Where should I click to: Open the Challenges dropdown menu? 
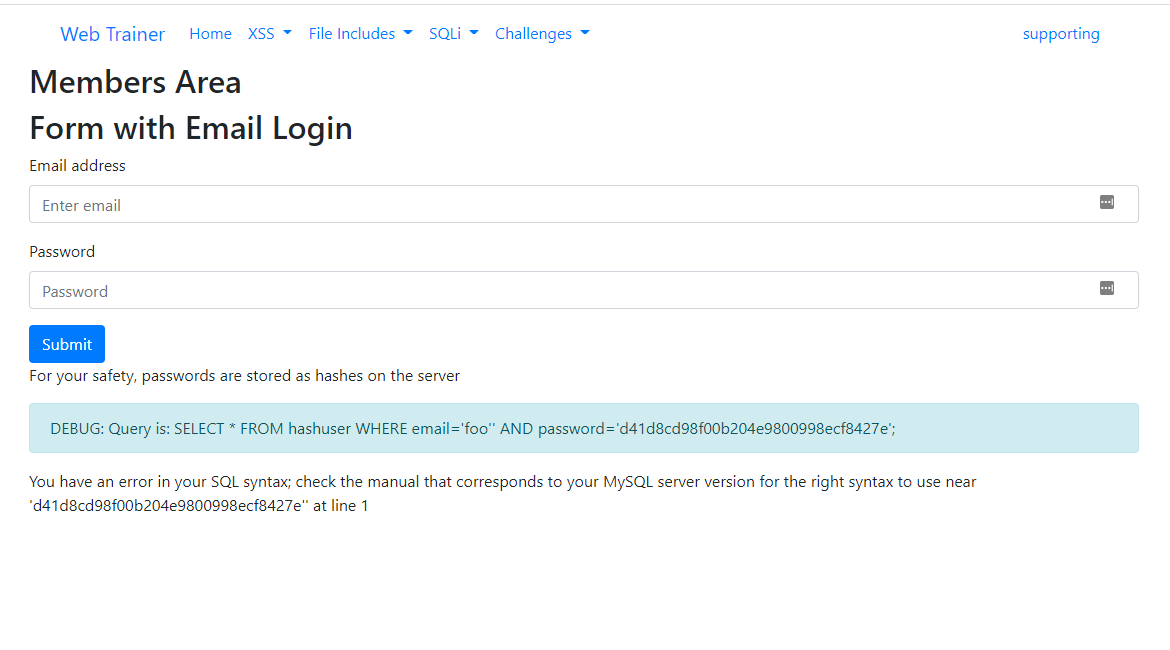541,34
